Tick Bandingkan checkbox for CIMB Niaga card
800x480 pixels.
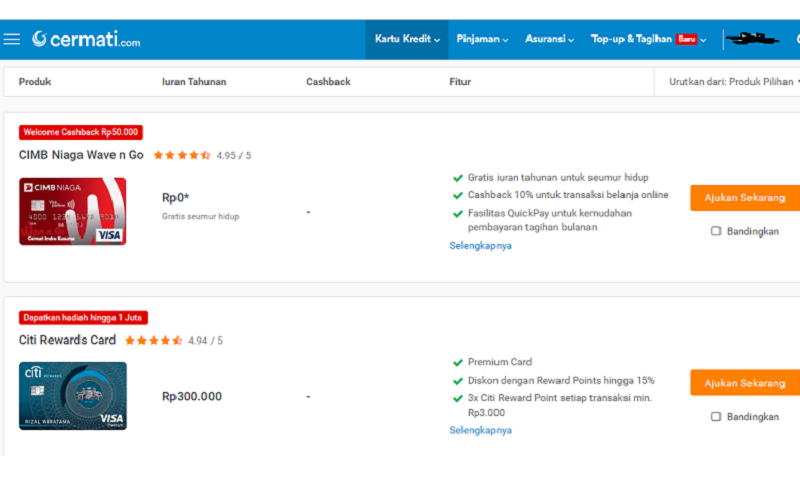click(x=715, y=231)
